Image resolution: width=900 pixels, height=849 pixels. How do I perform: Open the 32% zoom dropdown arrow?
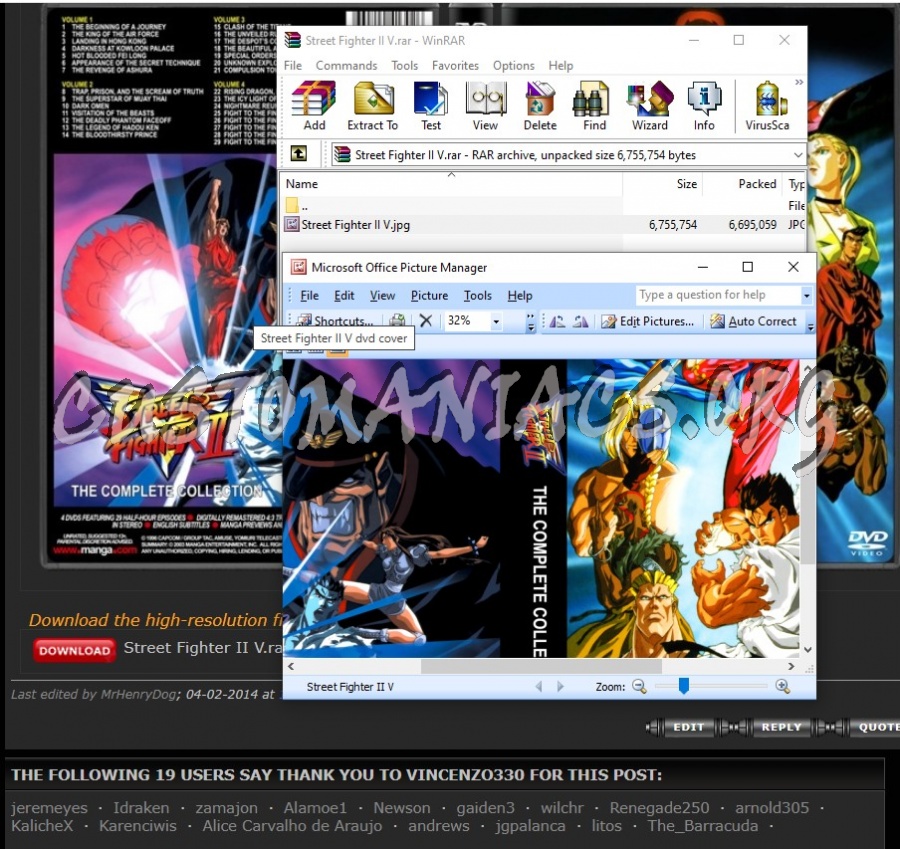click(x=496, y=321)
